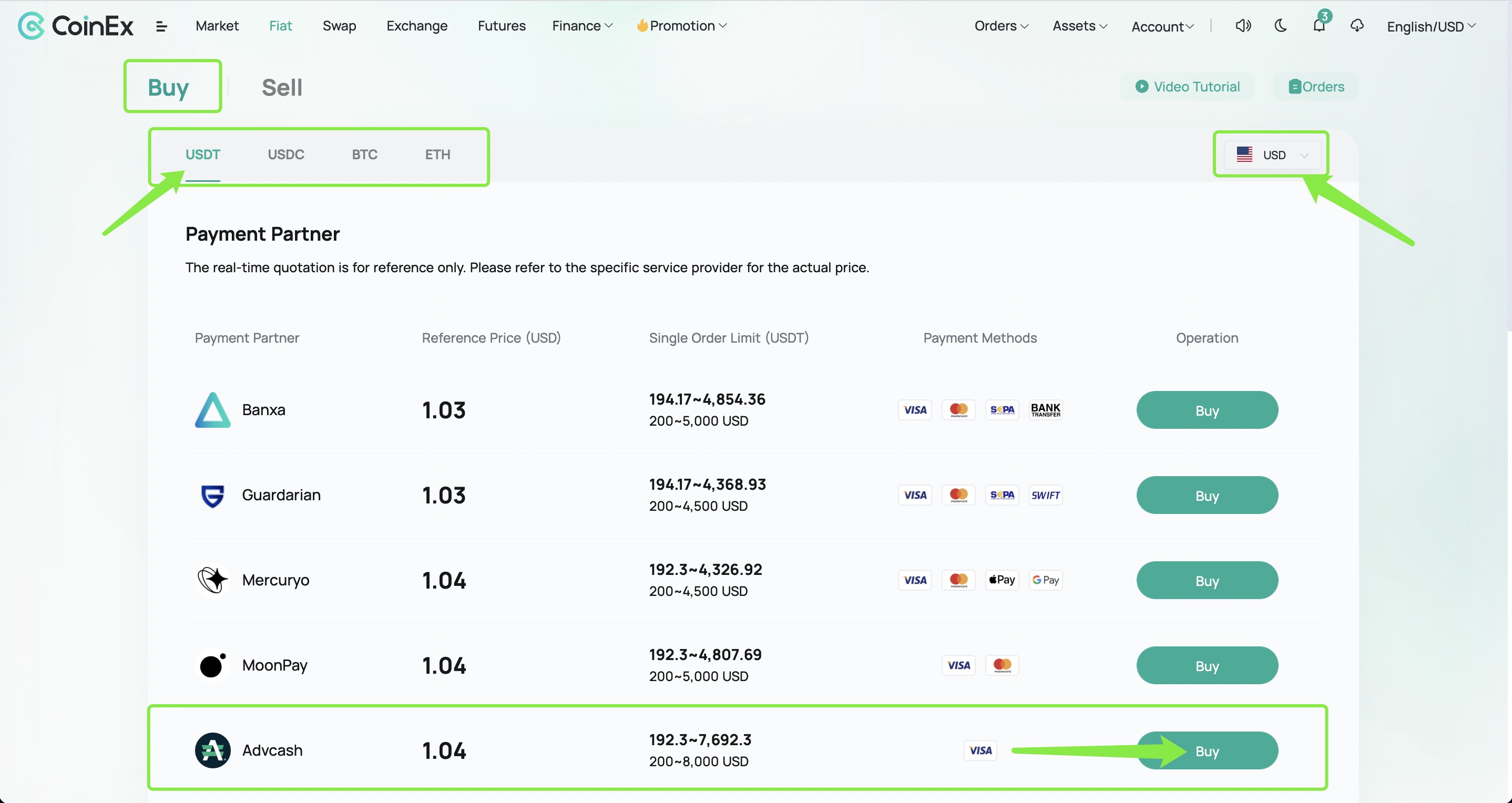Expand the Finance dropdown menu
Screen dimensions: 1512x803
583,26
